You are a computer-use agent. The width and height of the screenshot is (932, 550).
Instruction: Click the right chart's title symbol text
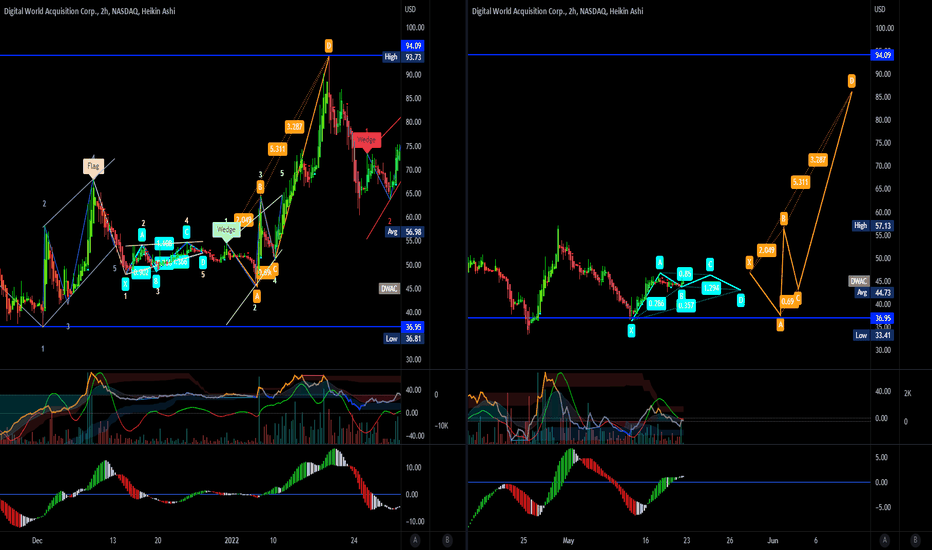(558, 11)
